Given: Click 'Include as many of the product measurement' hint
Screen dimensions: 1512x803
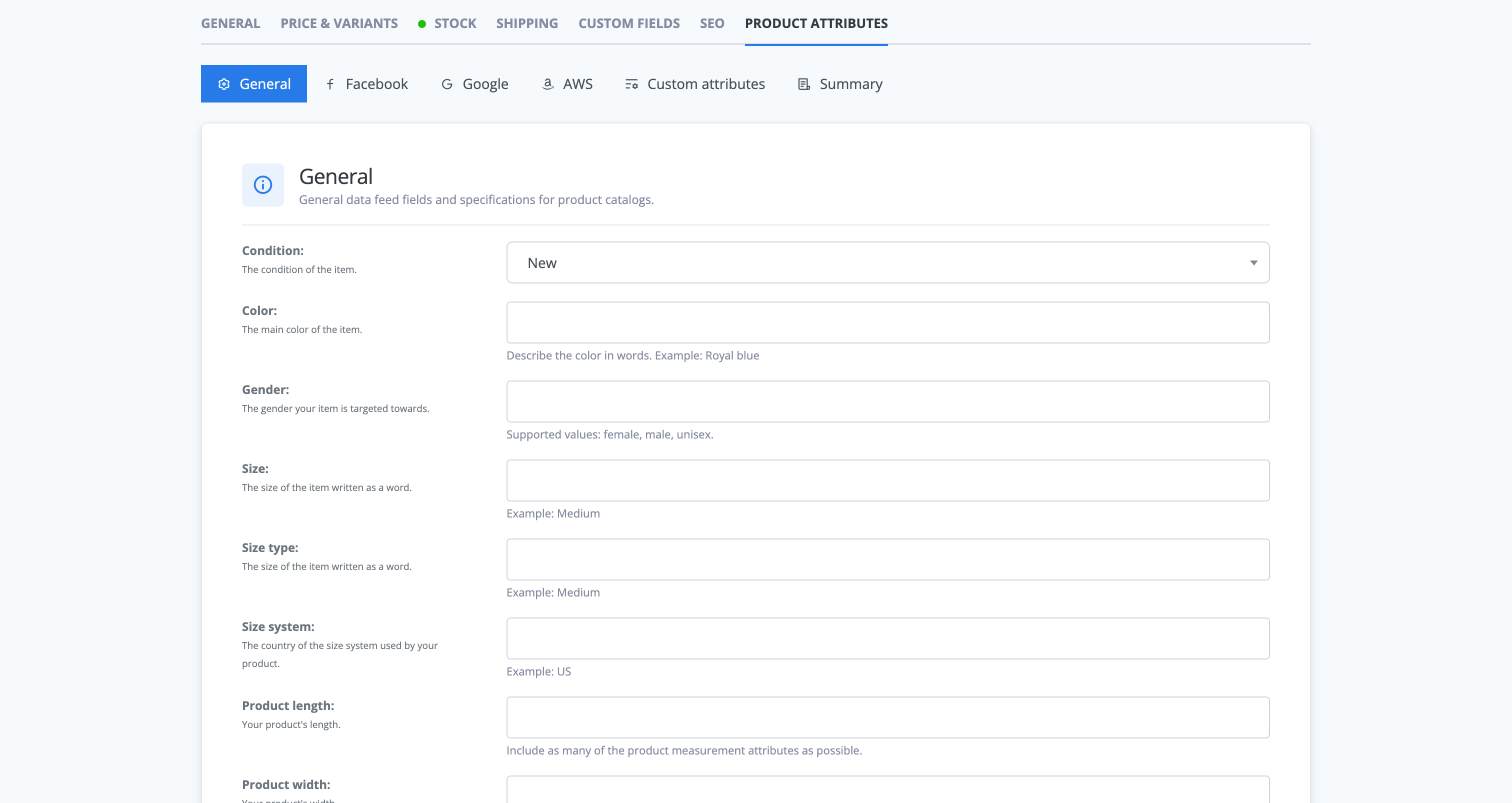Looking at the screenshot, I should tap(684, 751).
